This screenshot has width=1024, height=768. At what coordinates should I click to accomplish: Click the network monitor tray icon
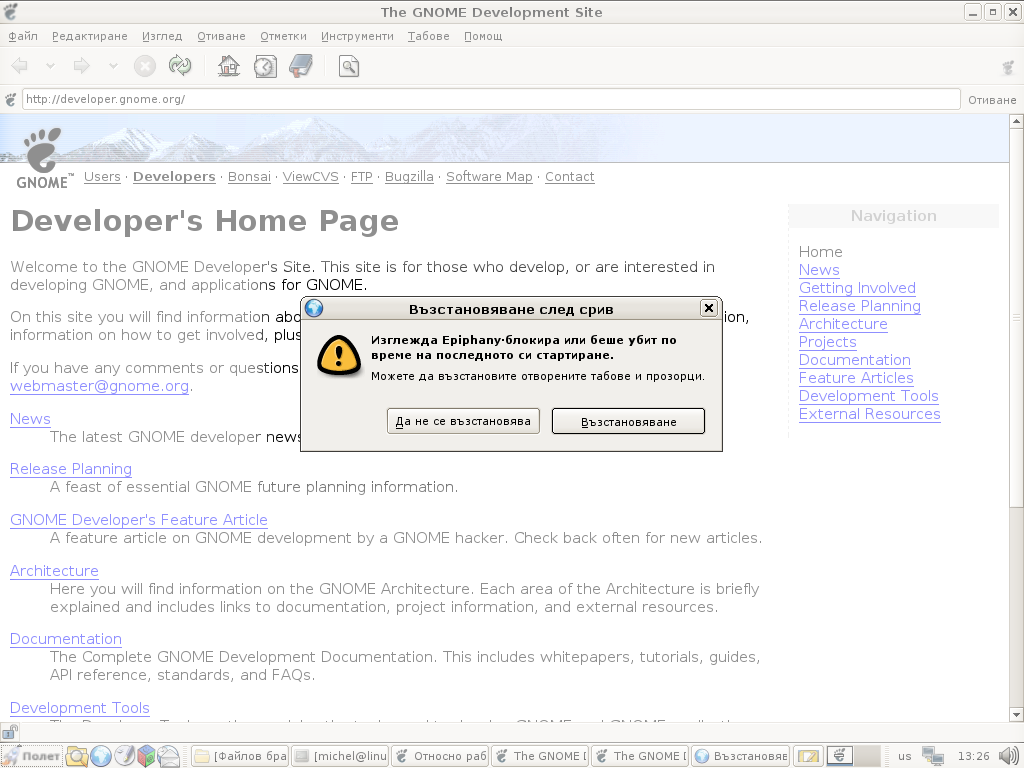933,756
